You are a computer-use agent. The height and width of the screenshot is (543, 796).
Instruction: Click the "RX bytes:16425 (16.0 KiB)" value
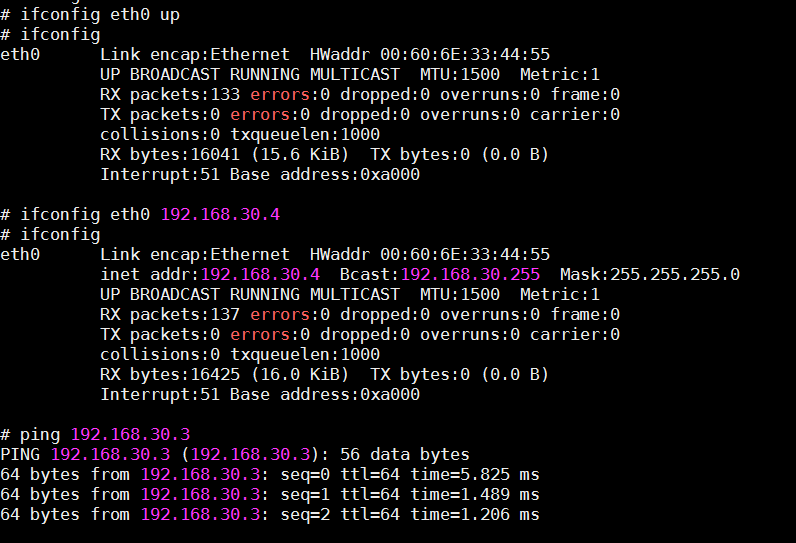click(x=224, y=375)
